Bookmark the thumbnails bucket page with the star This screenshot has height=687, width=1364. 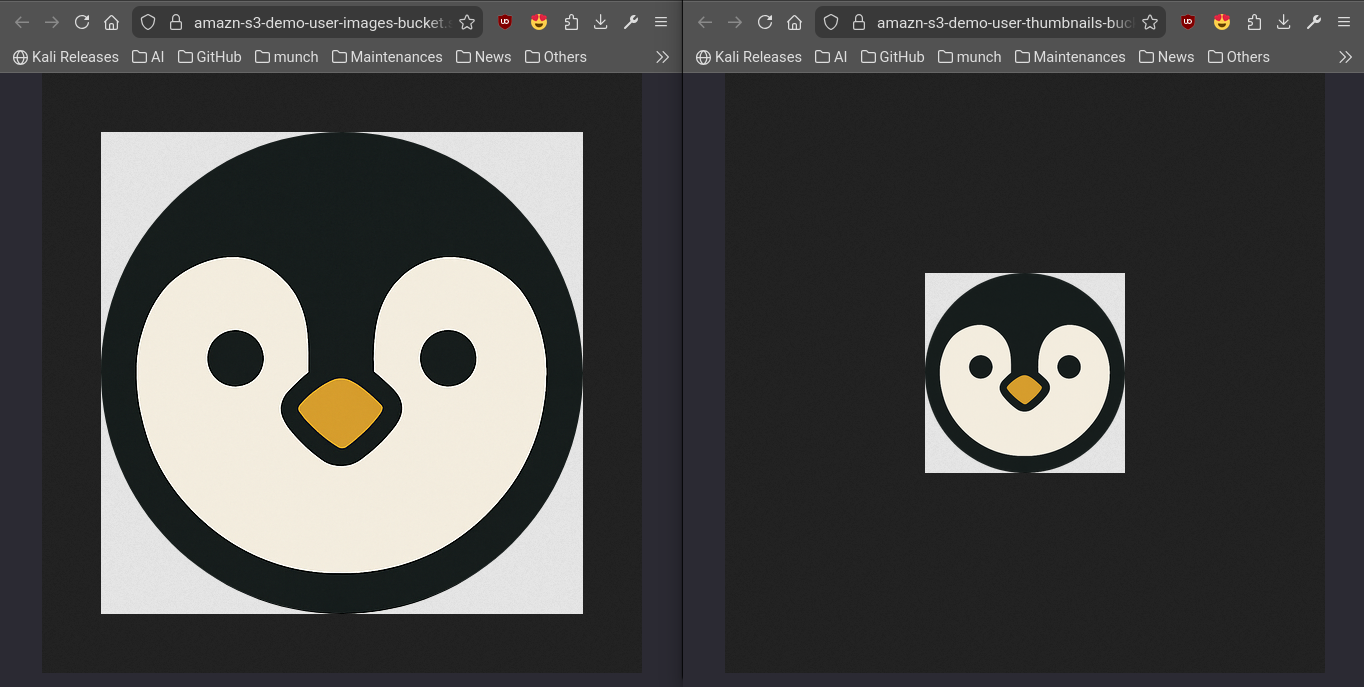coord(1150,22)
